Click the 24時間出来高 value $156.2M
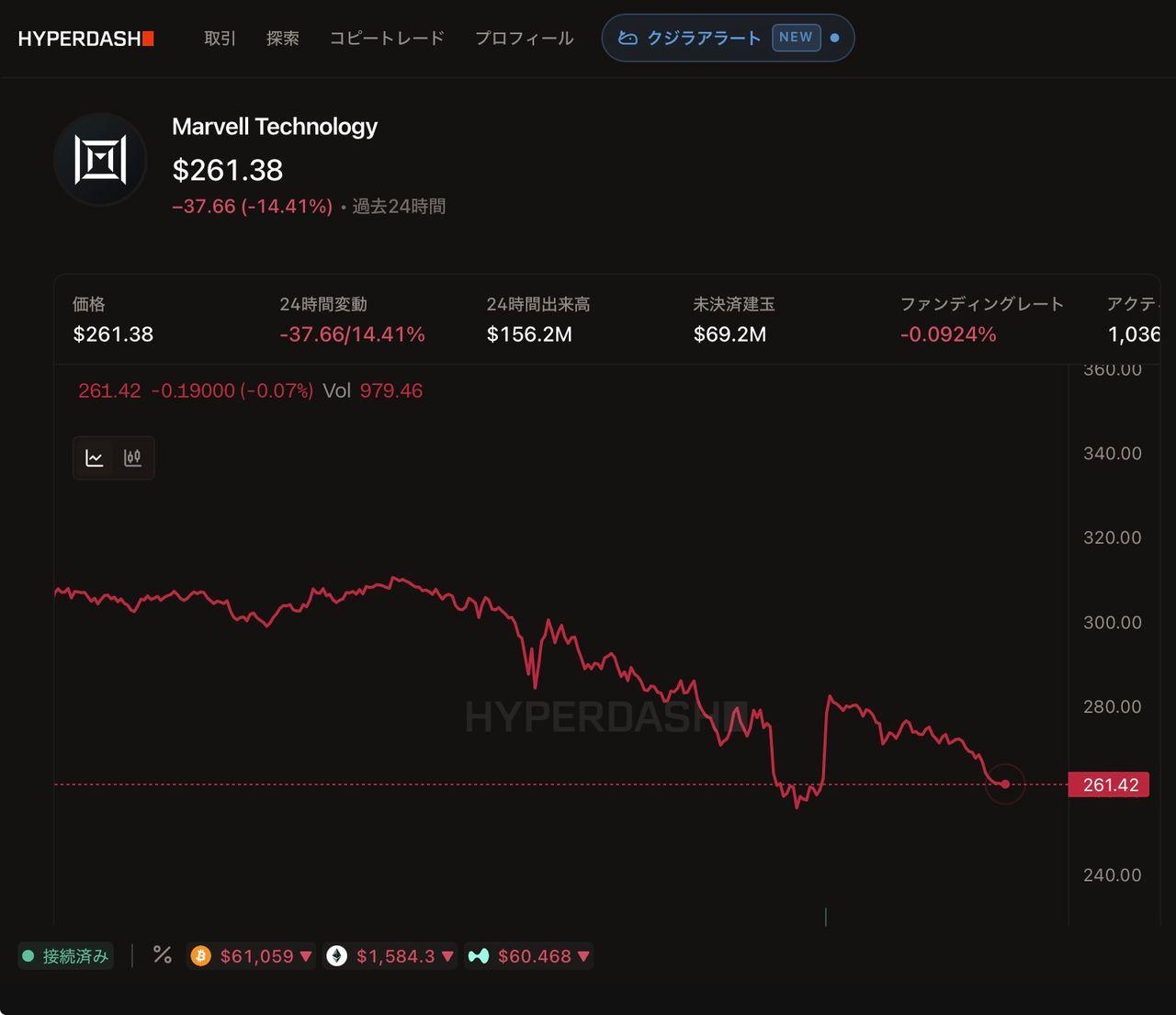Image resolution: width=1176 pixels, height=1015 pixels. coord(529,334)
